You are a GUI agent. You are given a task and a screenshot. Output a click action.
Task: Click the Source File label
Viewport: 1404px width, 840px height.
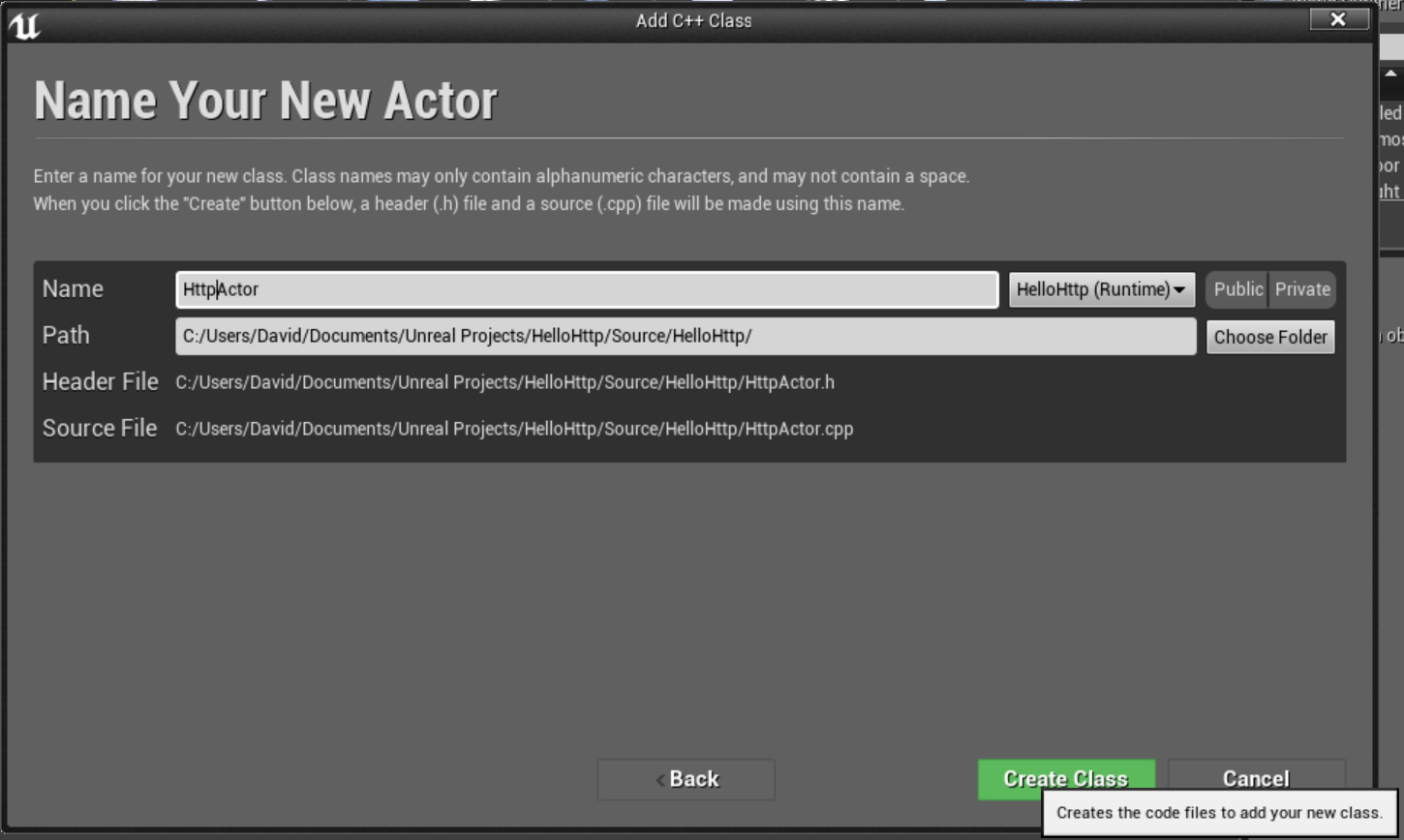point(100,428)
